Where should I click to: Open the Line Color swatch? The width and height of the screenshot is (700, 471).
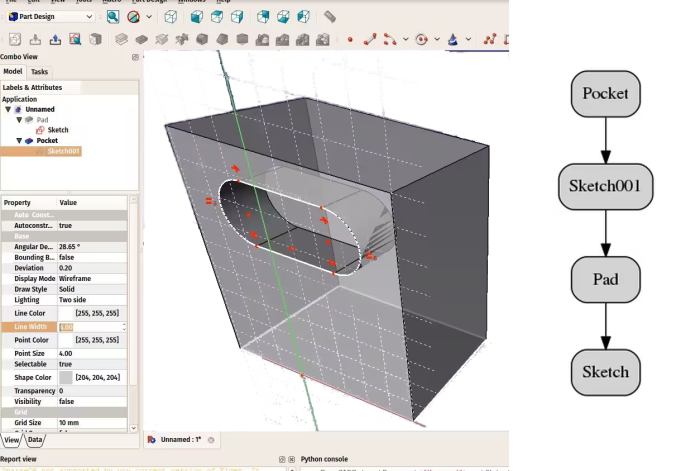66,313
